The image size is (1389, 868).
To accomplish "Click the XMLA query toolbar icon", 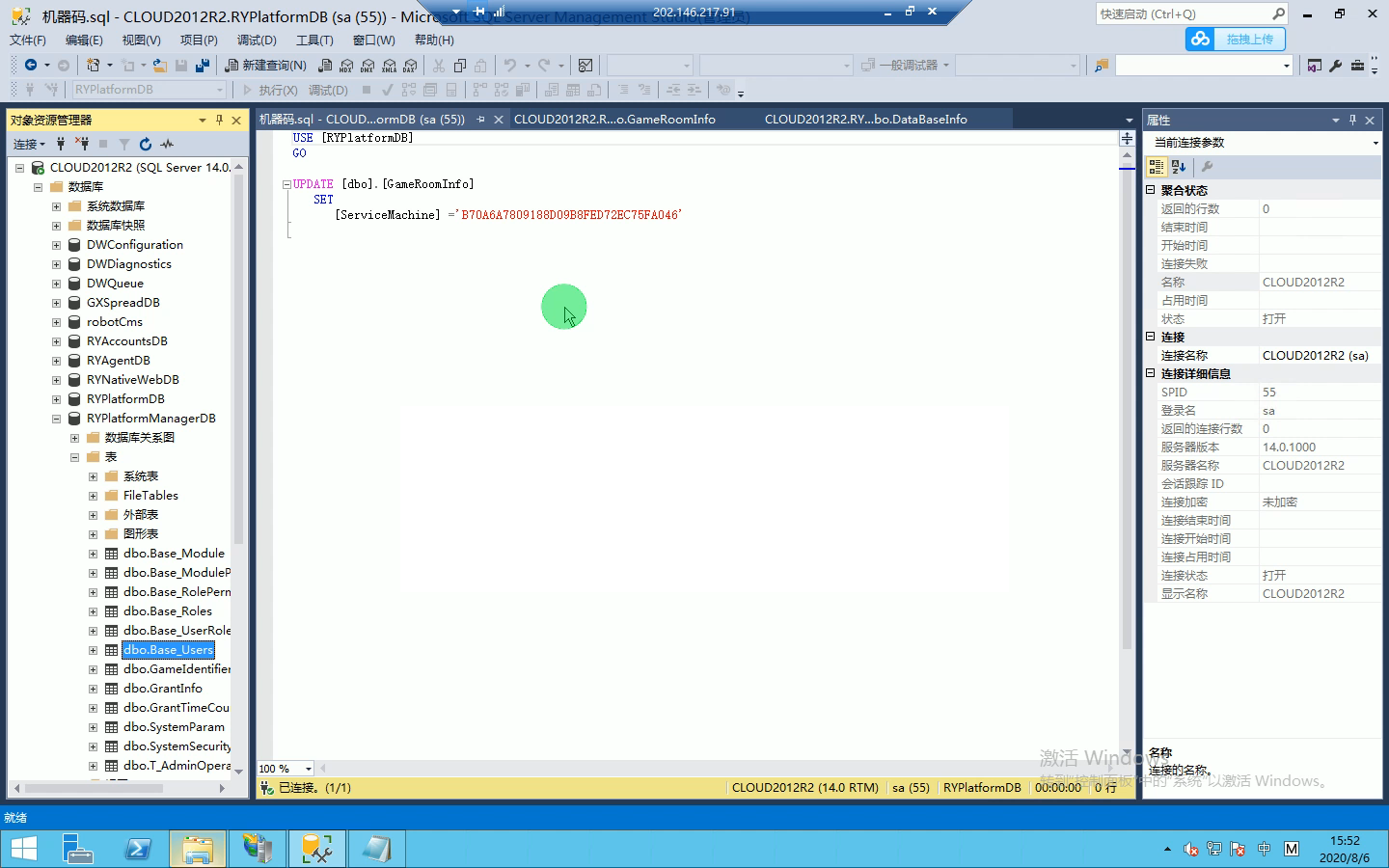I will 389,66.
